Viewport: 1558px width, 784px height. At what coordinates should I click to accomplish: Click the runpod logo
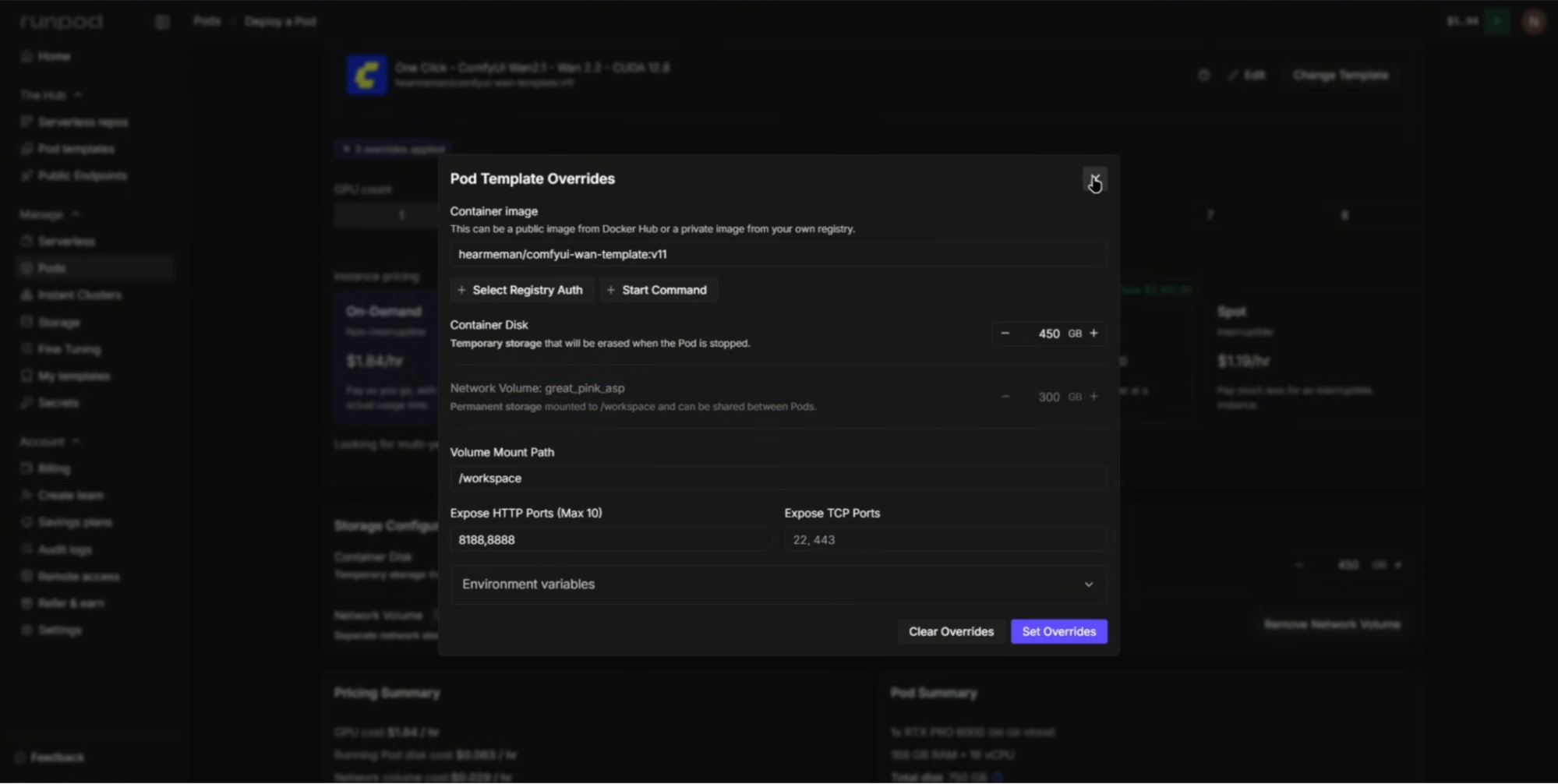(62, 22)
